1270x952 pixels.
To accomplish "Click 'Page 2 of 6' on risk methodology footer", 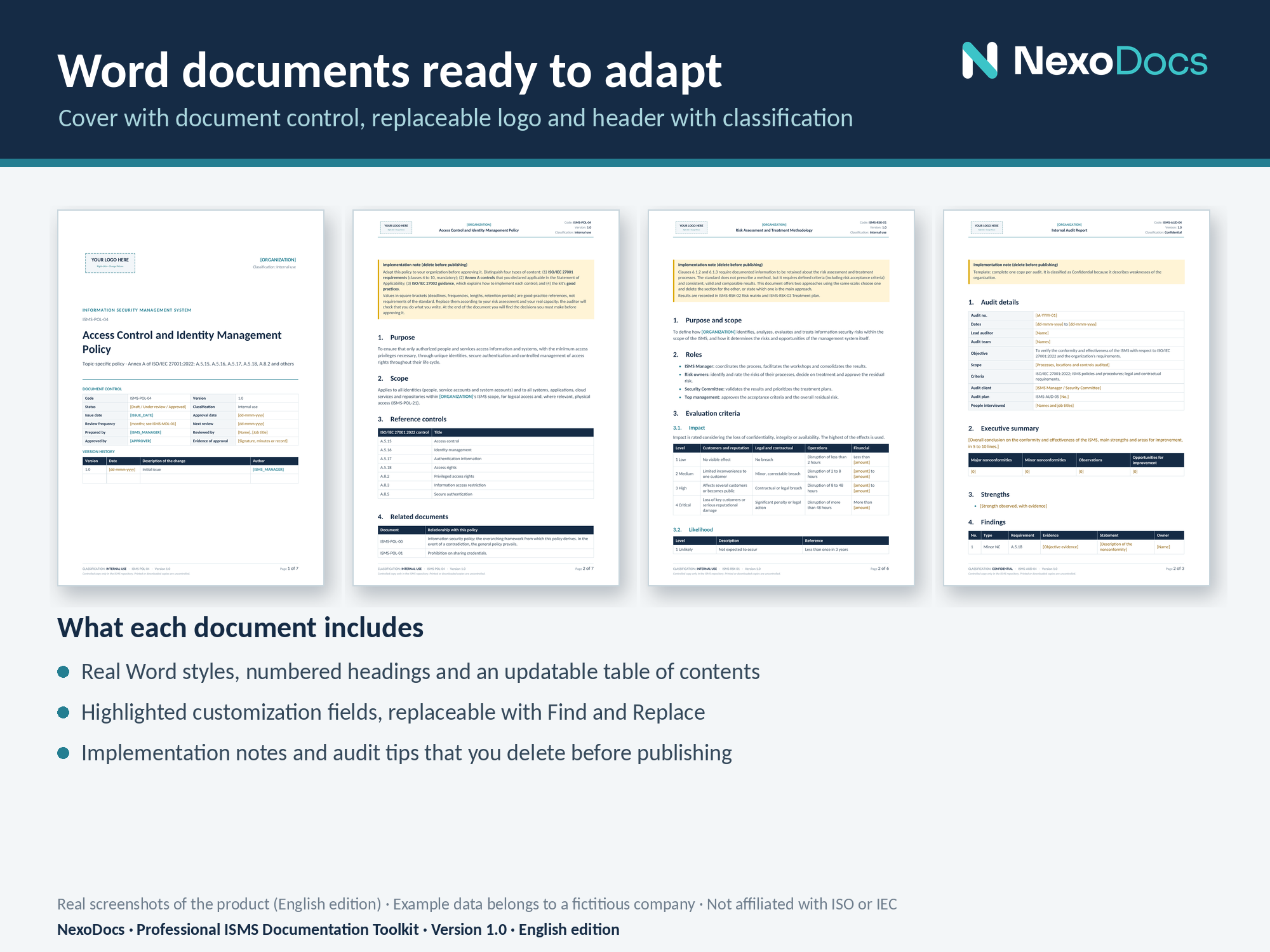I will click(879, 569).
